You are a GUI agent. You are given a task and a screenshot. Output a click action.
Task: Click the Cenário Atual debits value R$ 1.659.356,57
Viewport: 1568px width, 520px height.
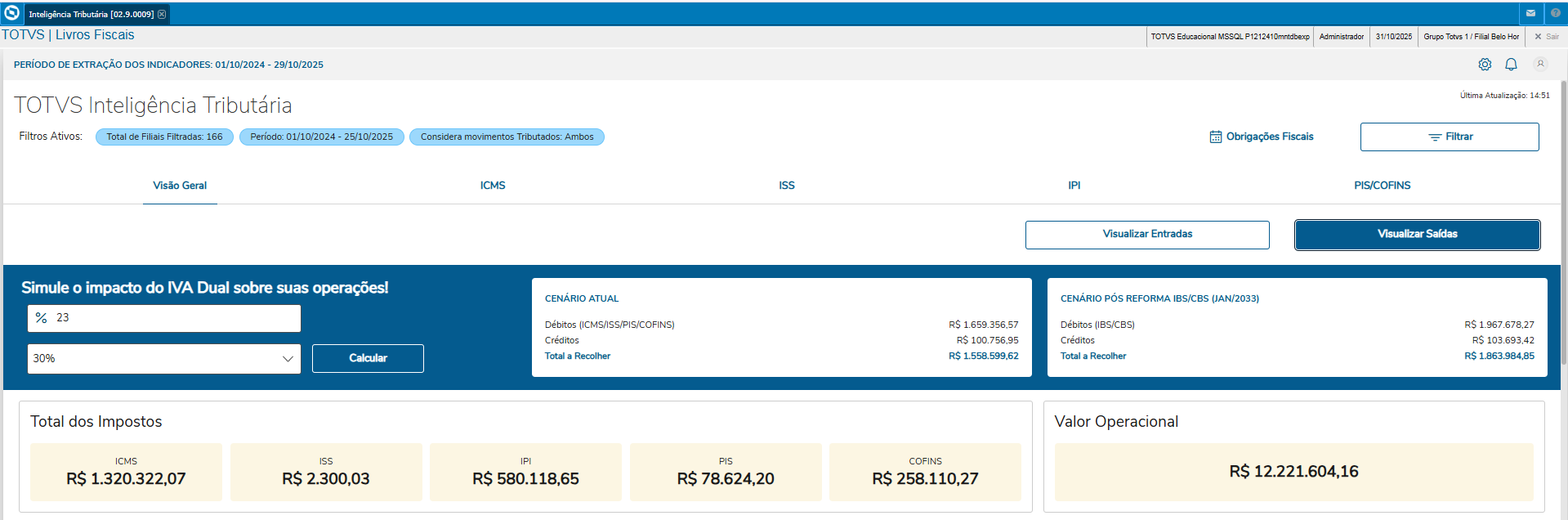point(984,325)
